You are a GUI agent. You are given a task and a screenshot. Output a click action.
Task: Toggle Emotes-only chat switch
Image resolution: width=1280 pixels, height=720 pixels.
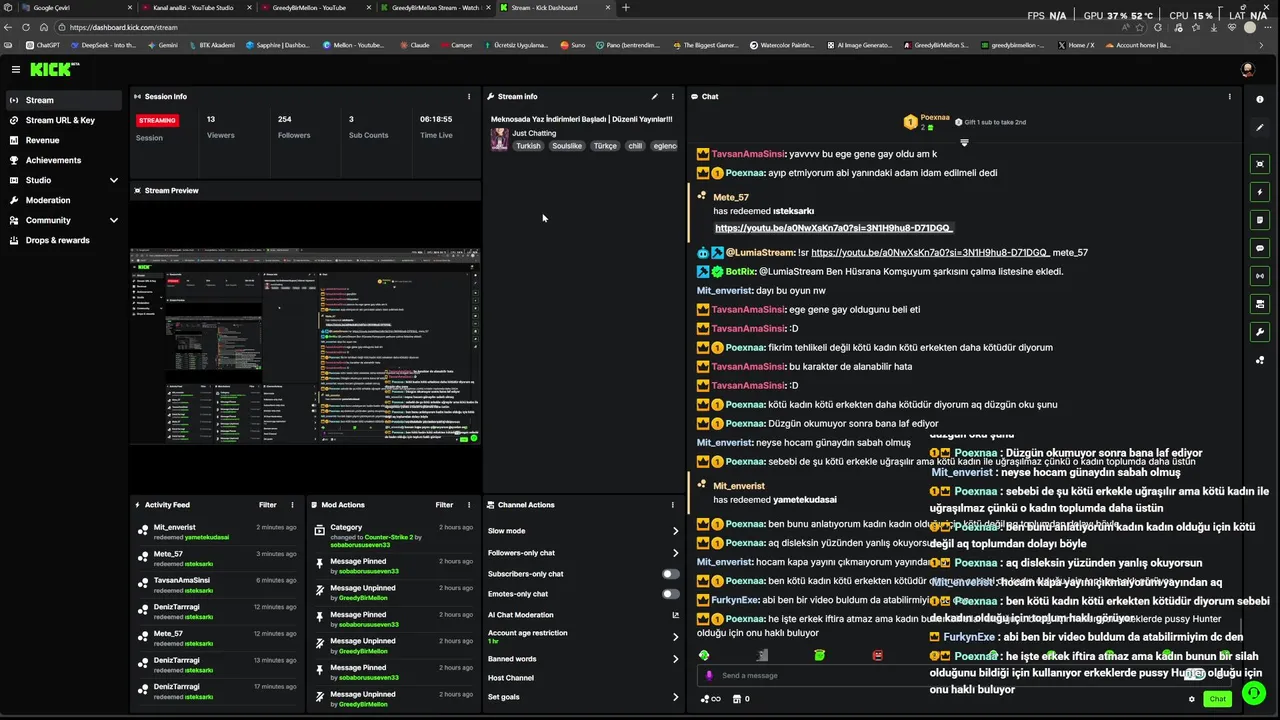(670, 594)
